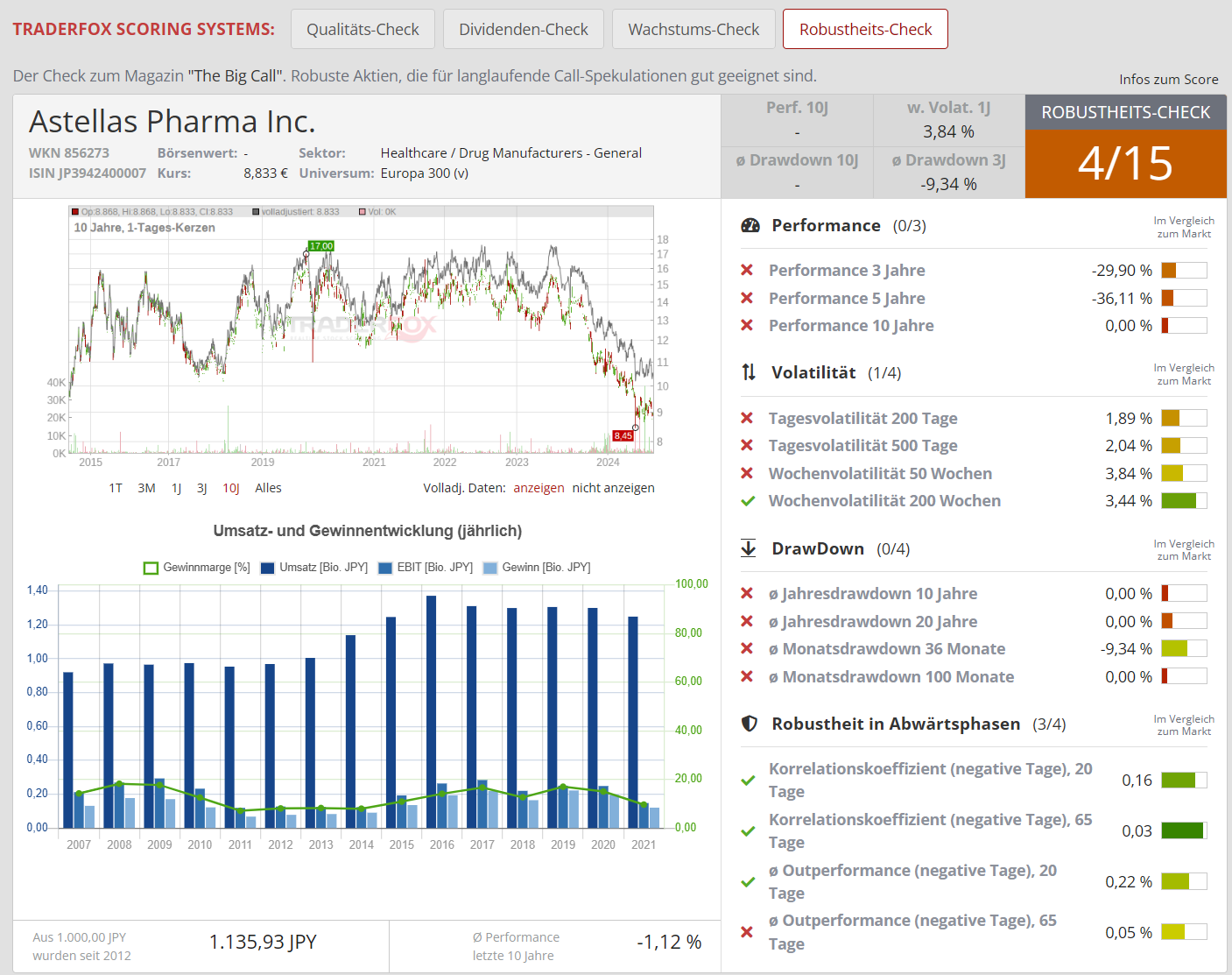Click red X beside Monatsdrawdown 36 Monate
Screen dimensions: 1232x975
pyautogui.click(x=747, y=648)
